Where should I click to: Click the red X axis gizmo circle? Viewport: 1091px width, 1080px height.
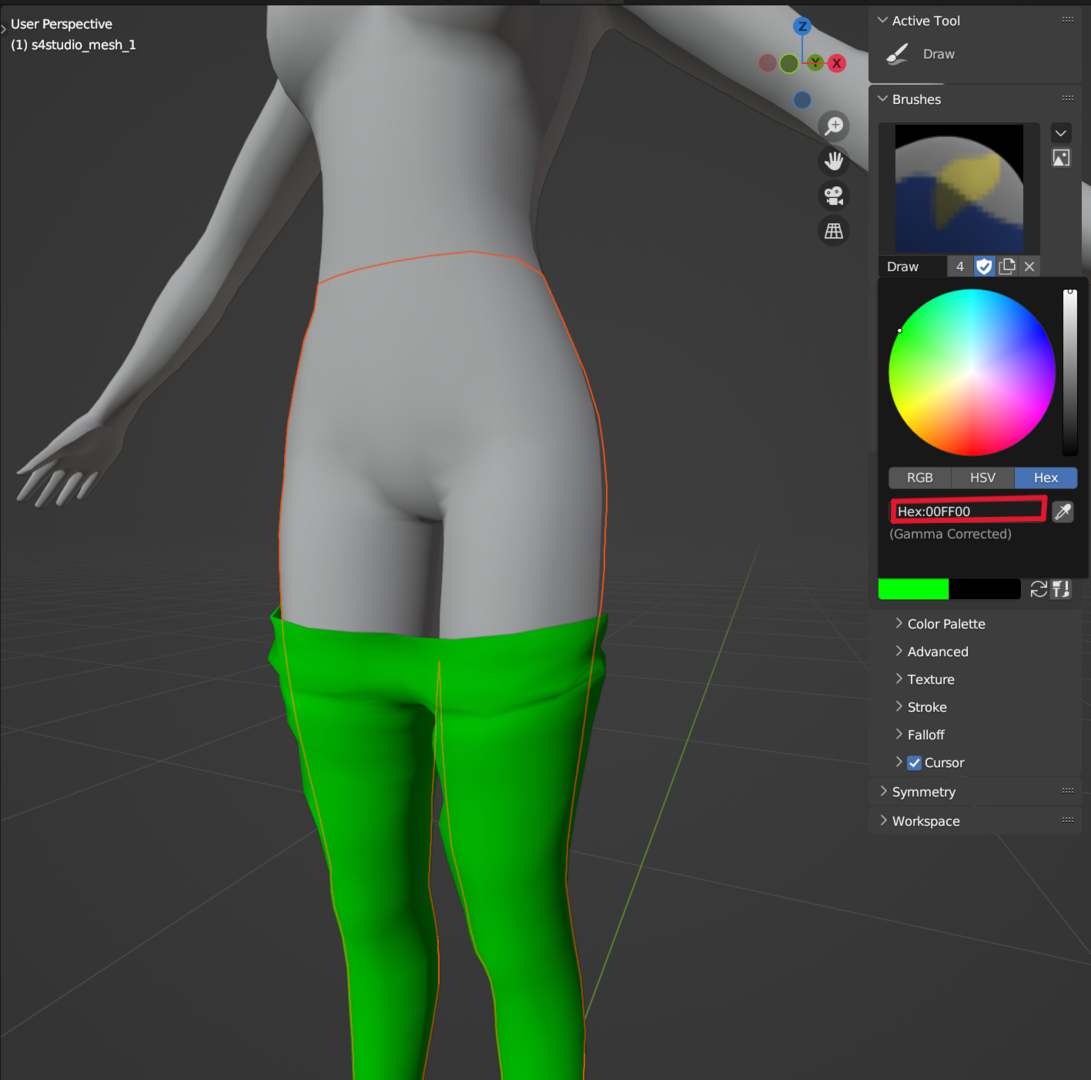pos(837,63)
